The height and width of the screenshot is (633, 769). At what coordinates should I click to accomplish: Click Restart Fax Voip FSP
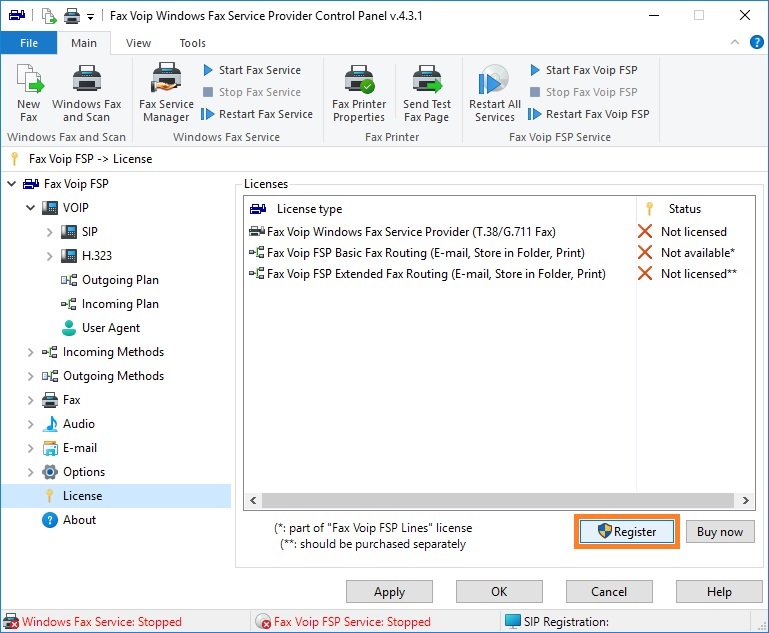(589, 114)
